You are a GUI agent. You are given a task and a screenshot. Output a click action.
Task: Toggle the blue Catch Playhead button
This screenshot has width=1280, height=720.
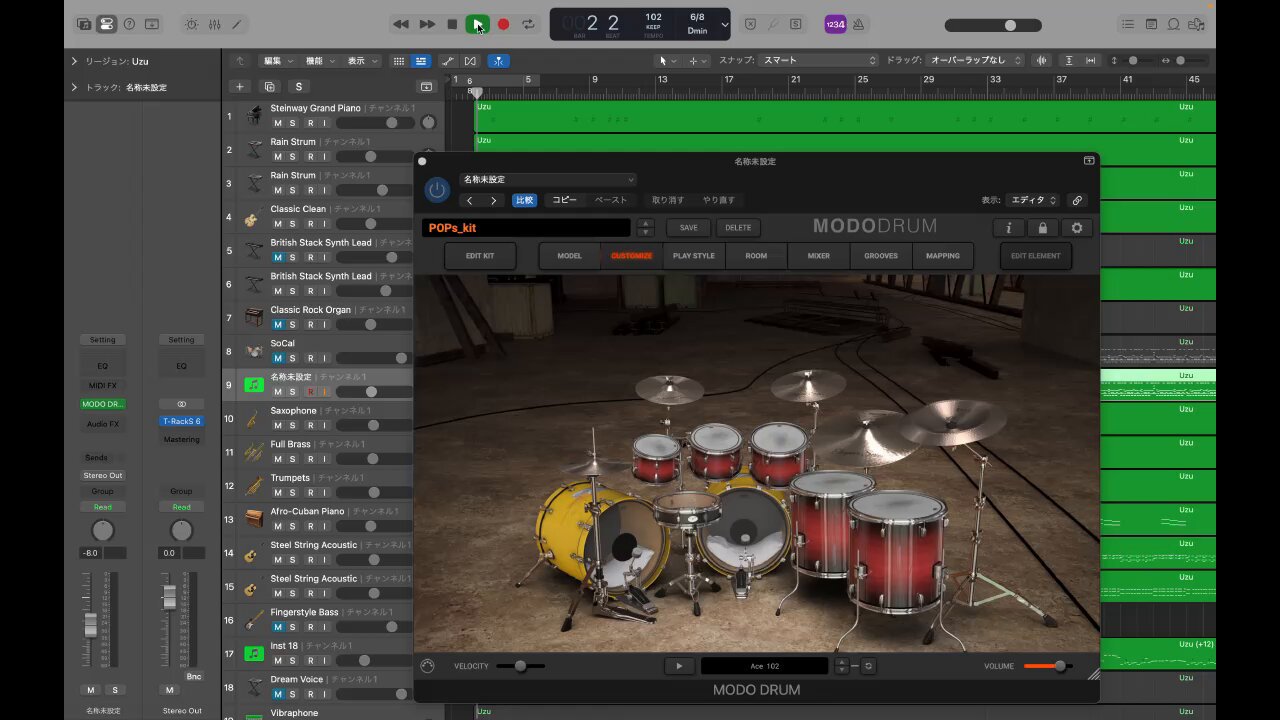(x=498, y=61)
